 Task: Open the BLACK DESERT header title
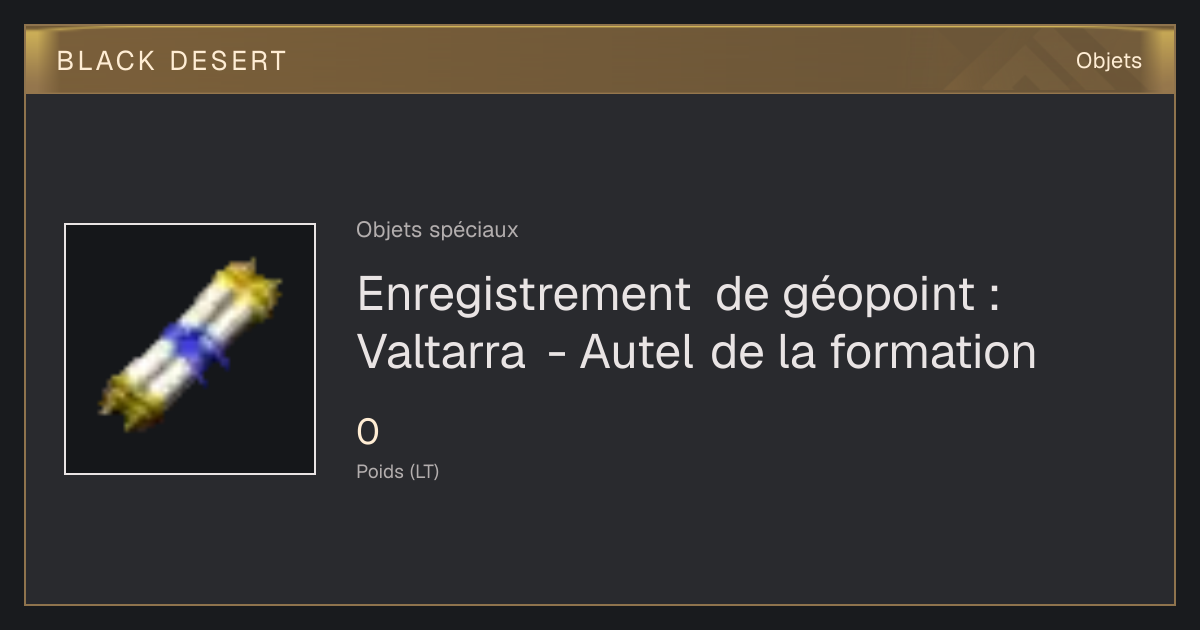(172, 61)
